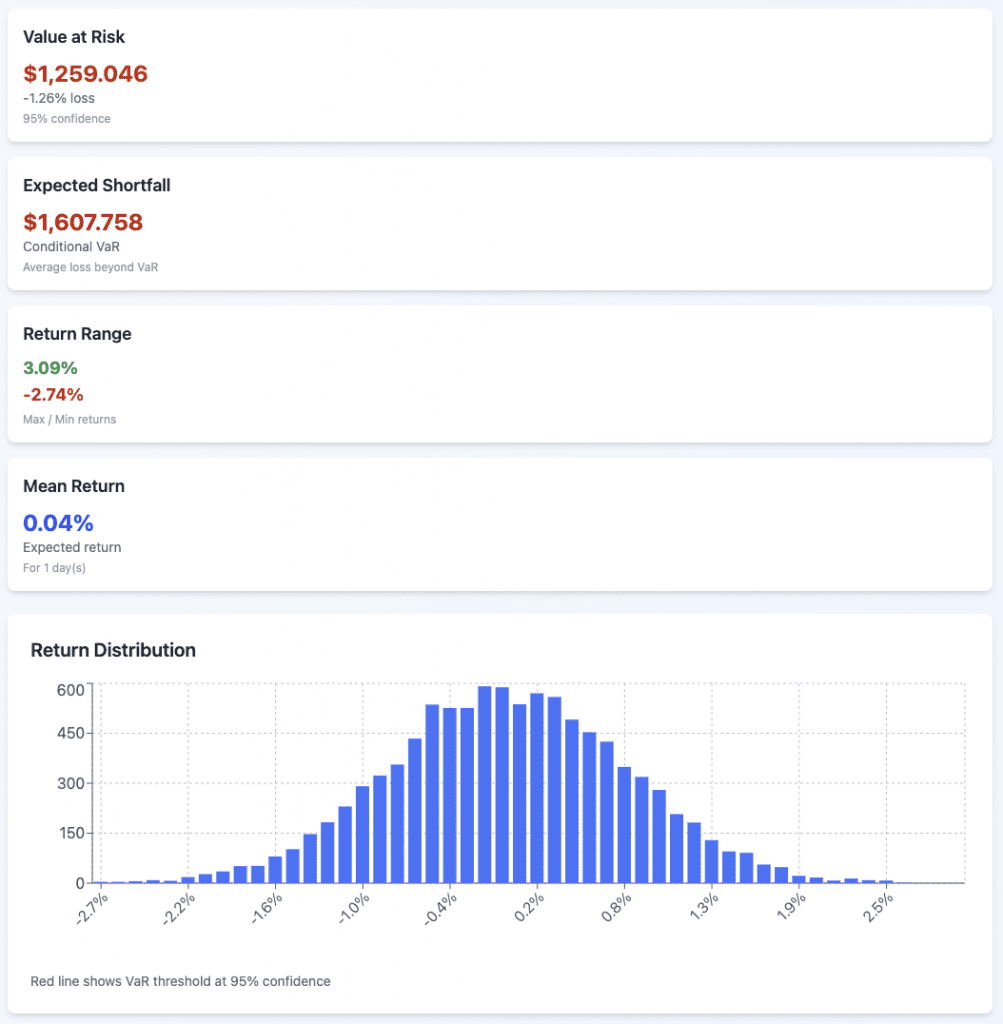Select the red -2.74% min return
The image size is (1003, 1024).
tap(53, 394)
